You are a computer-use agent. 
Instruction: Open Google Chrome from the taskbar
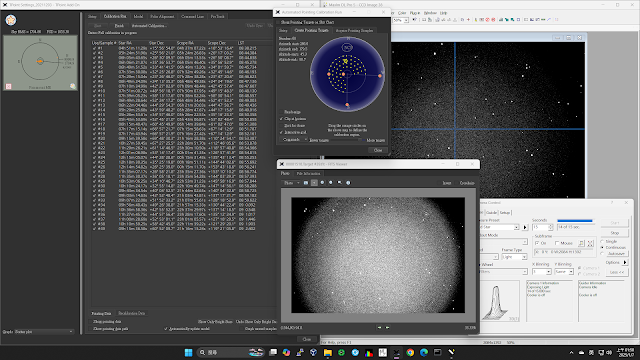click(410, 352)
